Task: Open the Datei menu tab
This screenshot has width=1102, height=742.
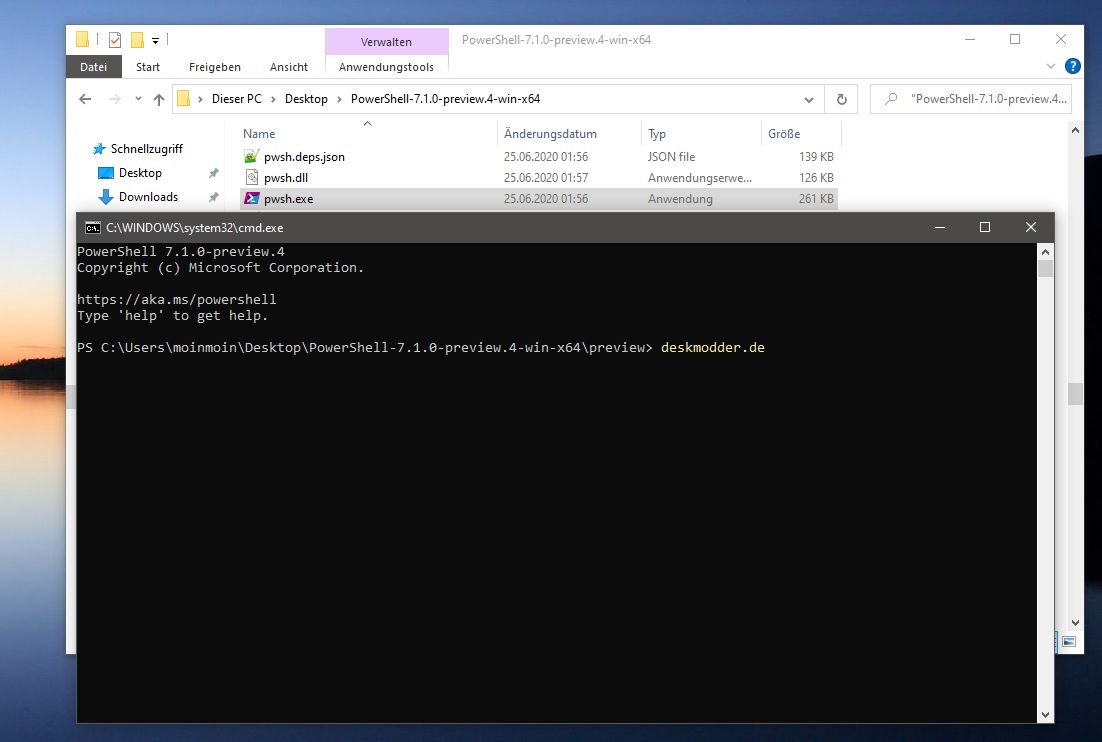Action: tap(93, 67)
